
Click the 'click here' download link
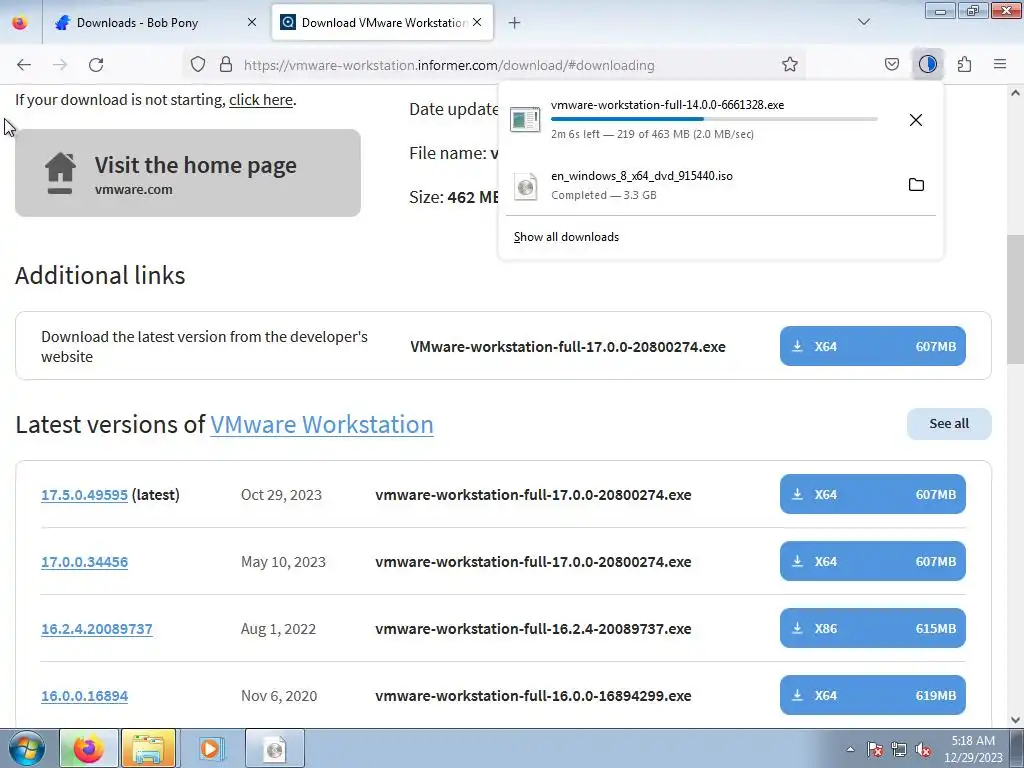(261, 100)
